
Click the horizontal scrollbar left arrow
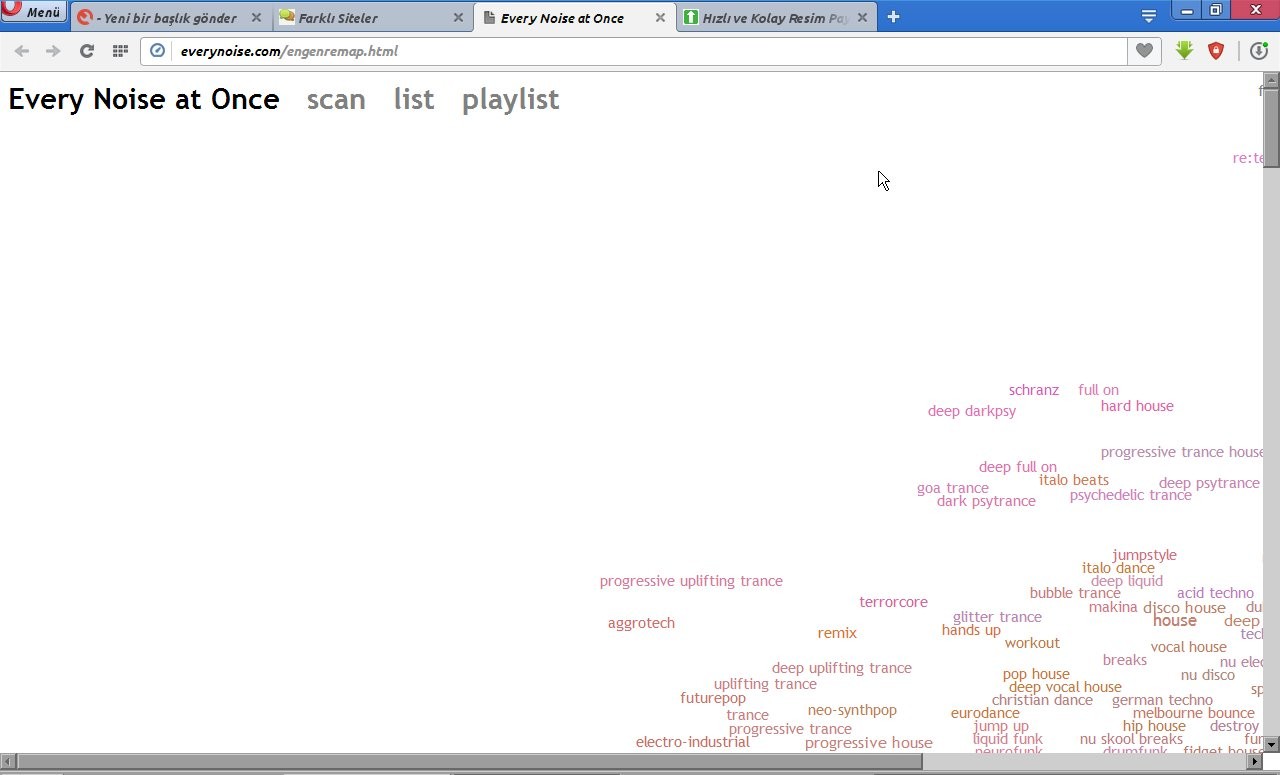8,763
